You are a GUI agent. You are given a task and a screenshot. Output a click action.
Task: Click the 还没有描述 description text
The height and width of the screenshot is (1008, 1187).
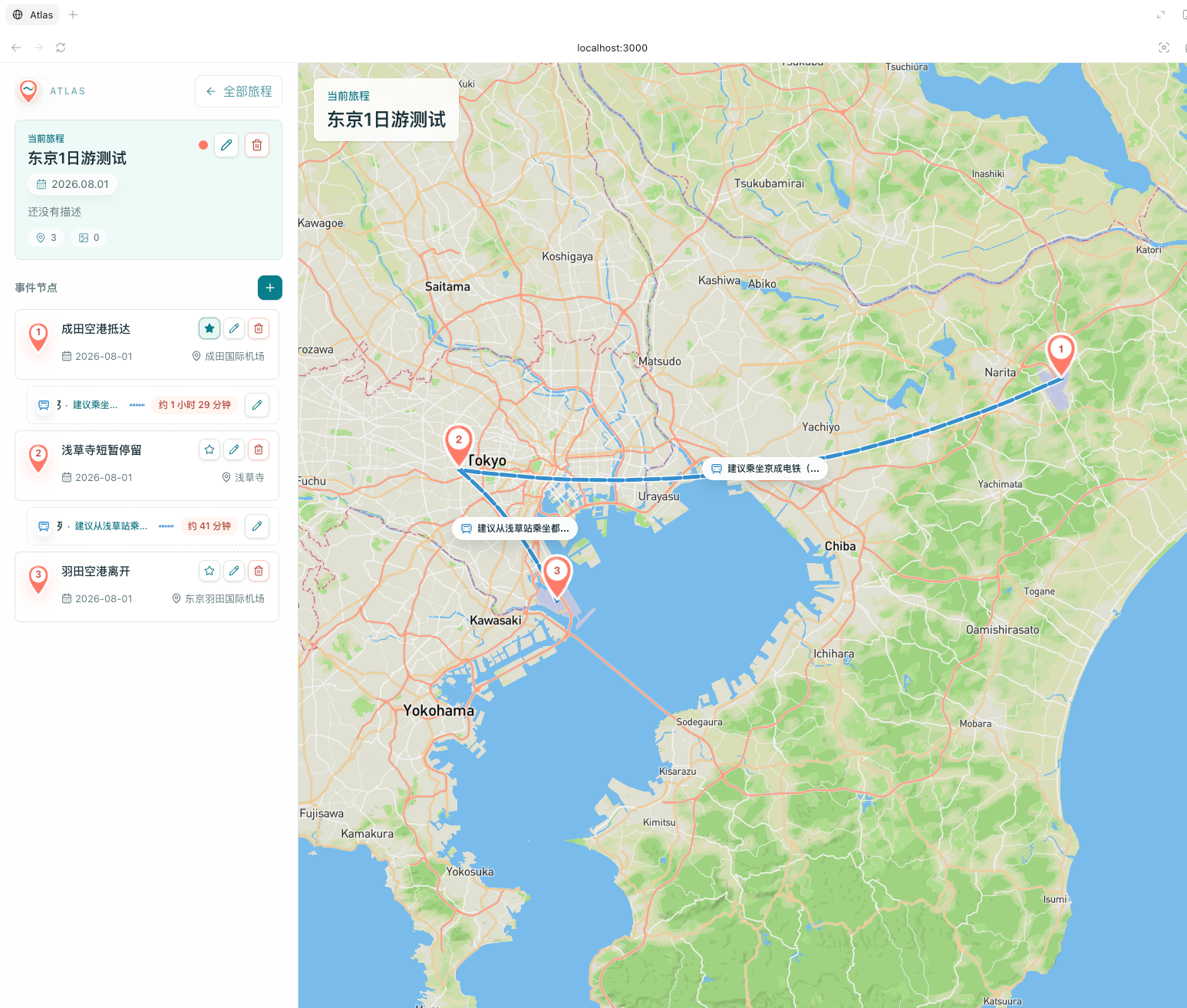click(x=54, y=212)
